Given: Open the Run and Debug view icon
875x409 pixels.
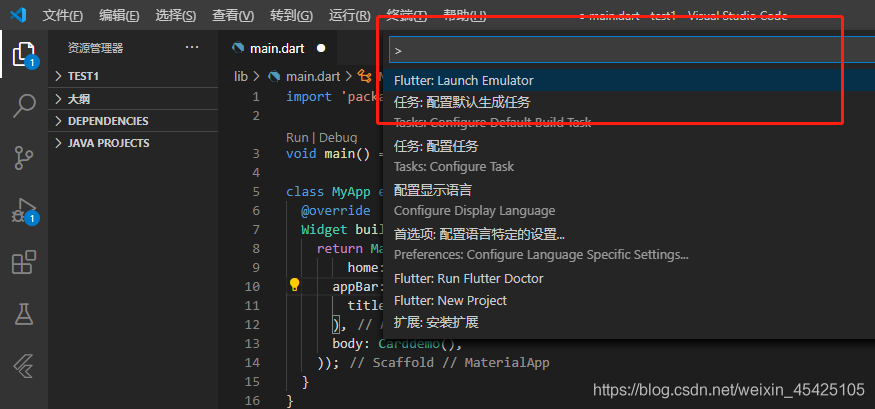Looking at the screenshot, I should (x=23, y=211).
